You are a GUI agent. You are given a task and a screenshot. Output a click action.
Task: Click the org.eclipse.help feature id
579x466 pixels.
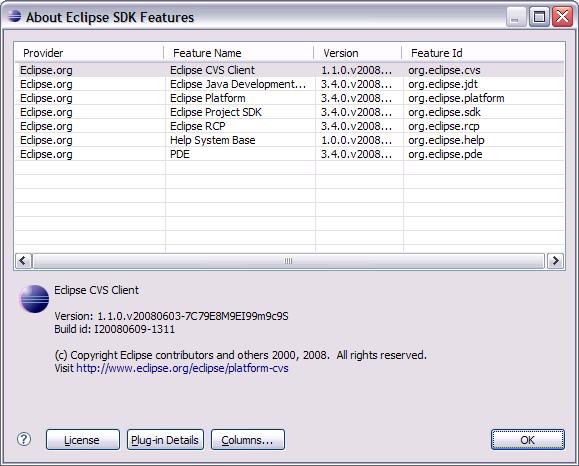[x=446, y=140]
